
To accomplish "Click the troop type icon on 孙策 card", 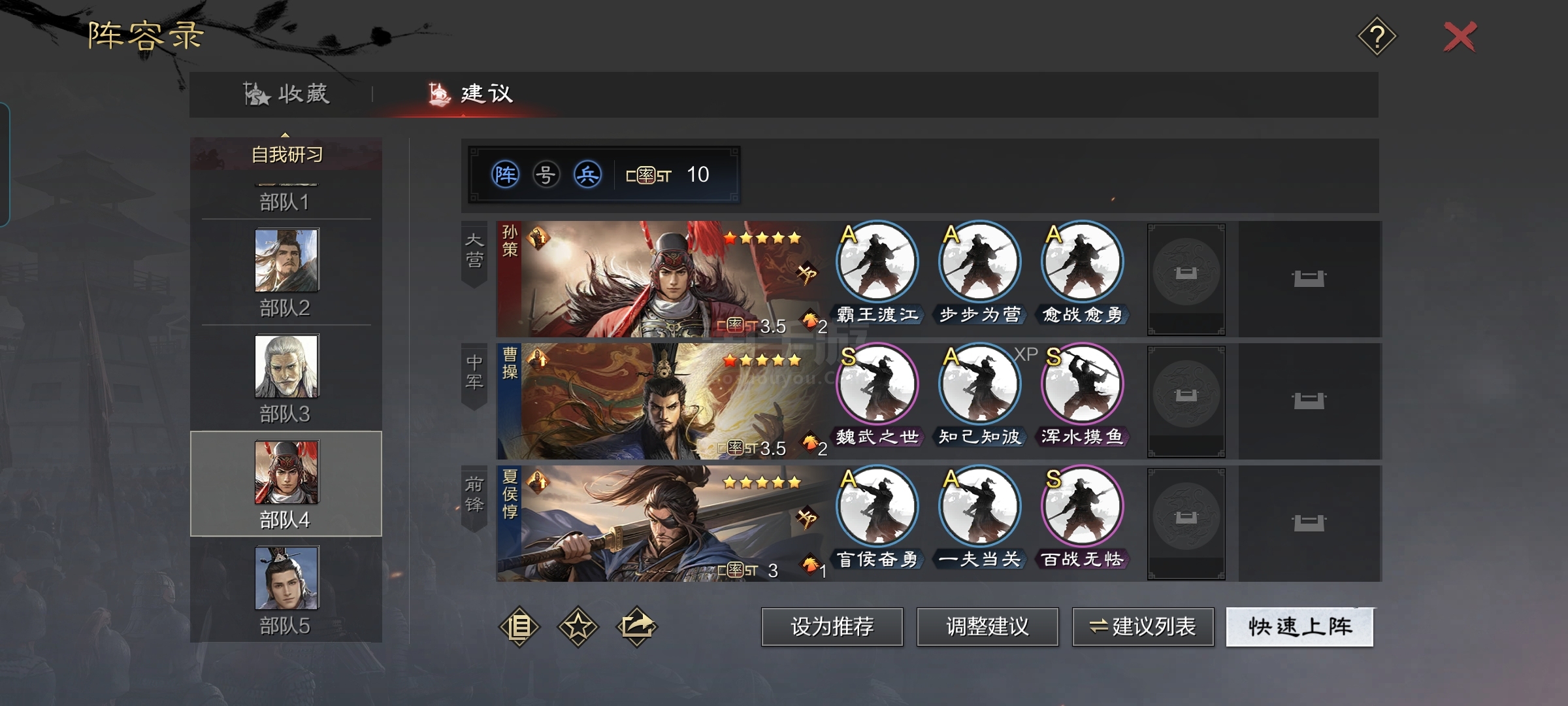I will pyautogui.click(x=807, y=273).
